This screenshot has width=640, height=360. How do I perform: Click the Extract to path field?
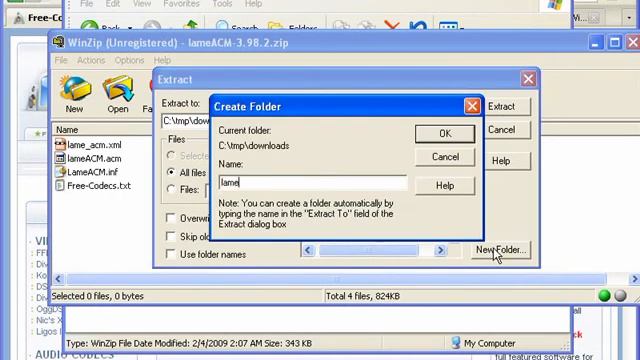[186, 121]
